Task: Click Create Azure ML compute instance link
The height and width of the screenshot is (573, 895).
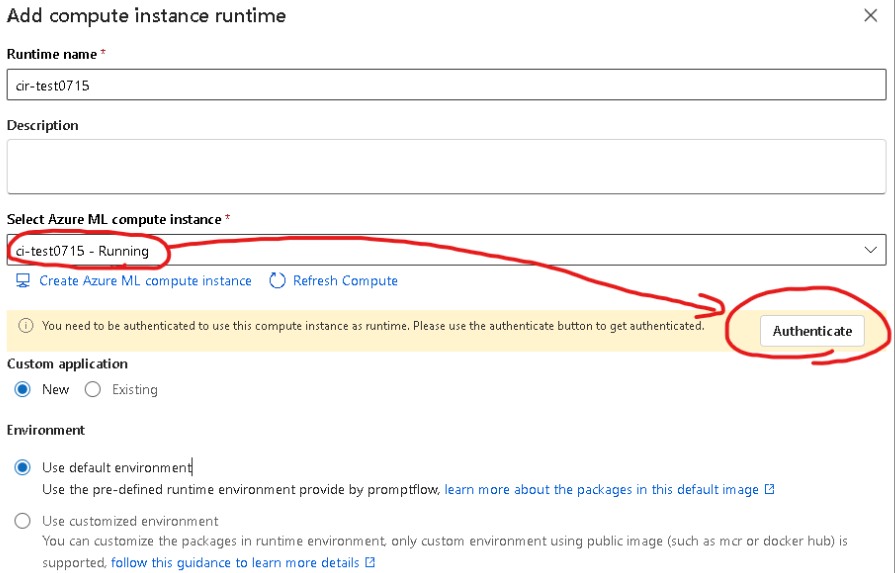Action: pos(145,281)
